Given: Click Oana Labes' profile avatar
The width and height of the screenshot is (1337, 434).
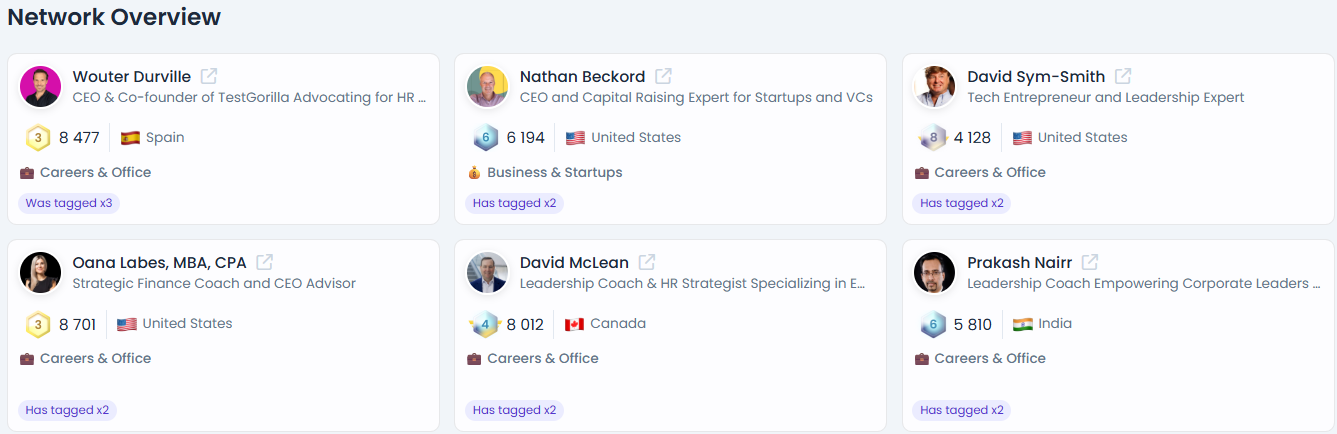Looking at the screenshot, I should pyautogui.click(x=41, y=273).
